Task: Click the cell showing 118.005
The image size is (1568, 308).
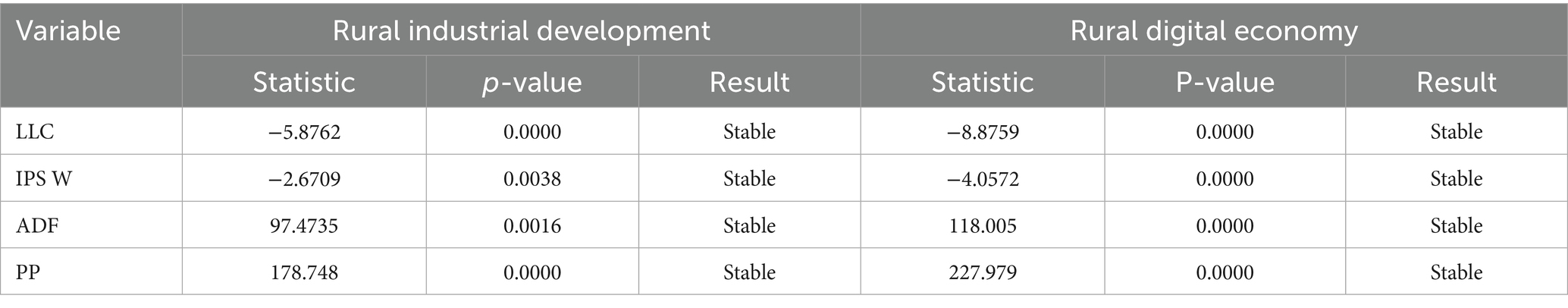Action: 982,225
